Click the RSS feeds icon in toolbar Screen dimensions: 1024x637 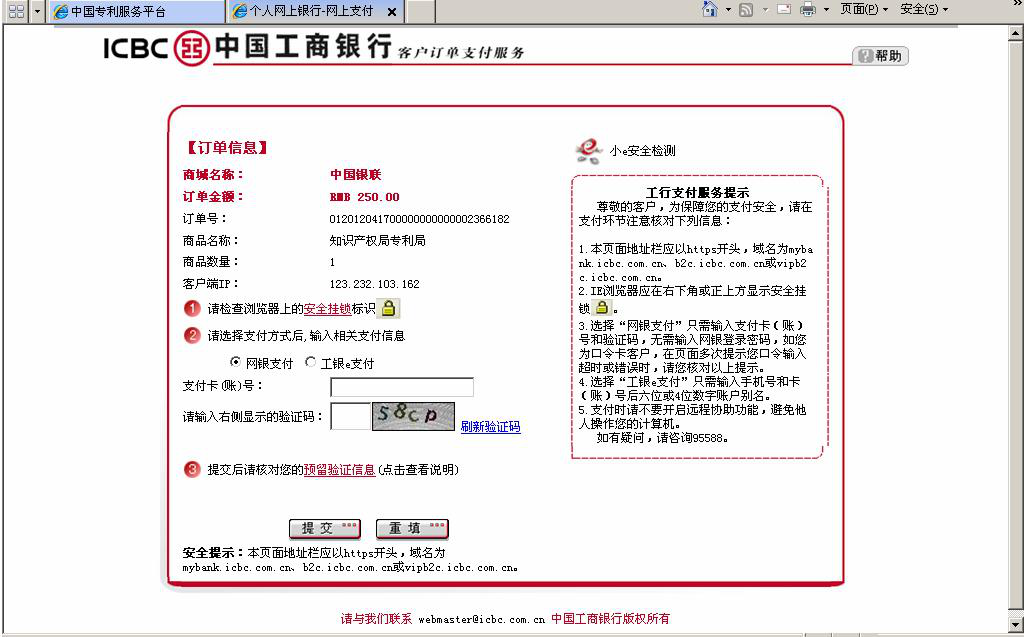tap(744, 10)
